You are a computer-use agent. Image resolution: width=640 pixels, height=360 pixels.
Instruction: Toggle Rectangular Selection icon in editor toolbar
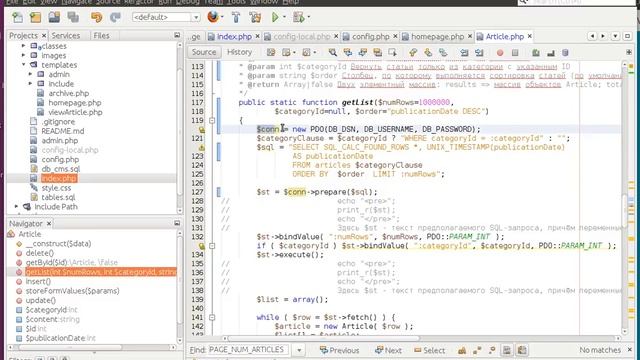pos(393,52)
